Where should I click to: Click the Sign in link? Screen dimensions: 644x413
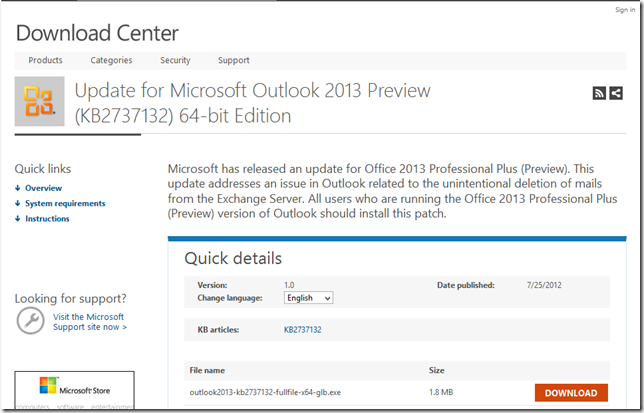coord(625,9)
